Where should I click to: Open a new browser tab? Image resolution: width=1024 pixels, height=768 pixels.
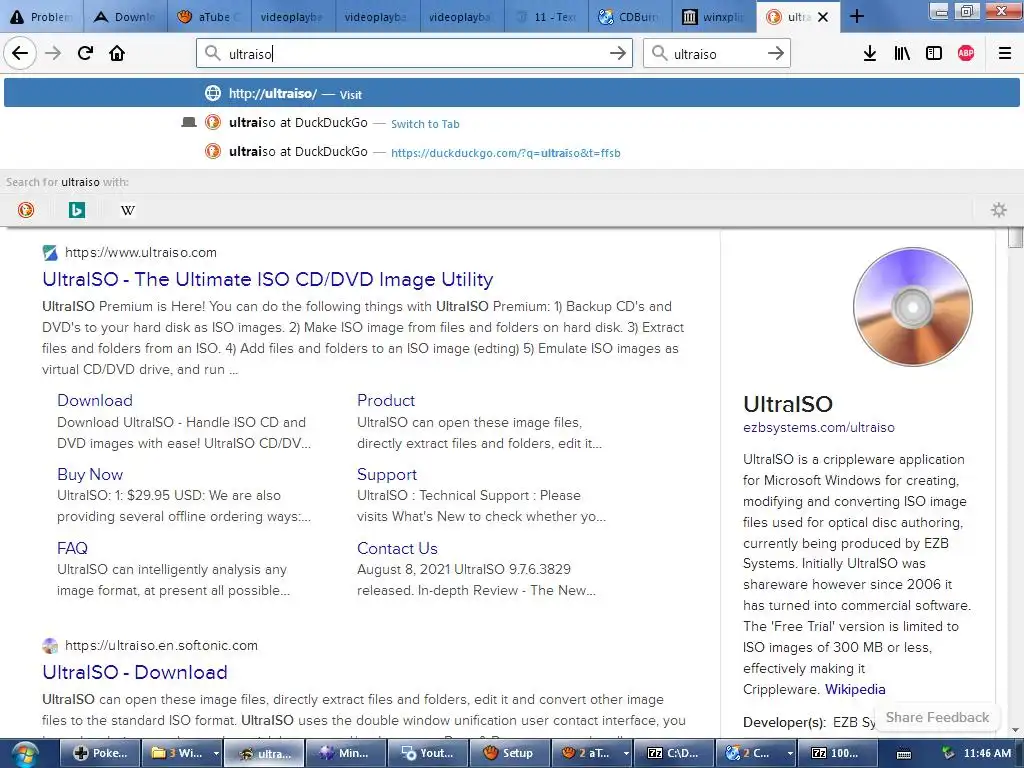[857, 16]
